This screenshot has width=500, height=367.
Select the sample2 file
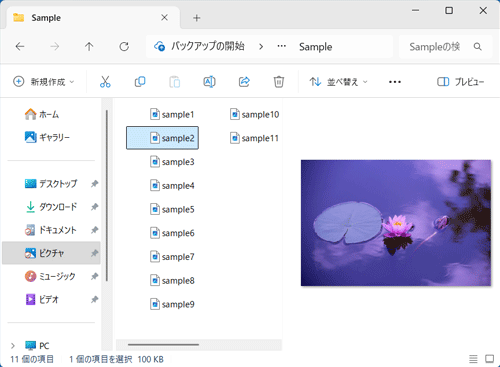coord(162,138)
